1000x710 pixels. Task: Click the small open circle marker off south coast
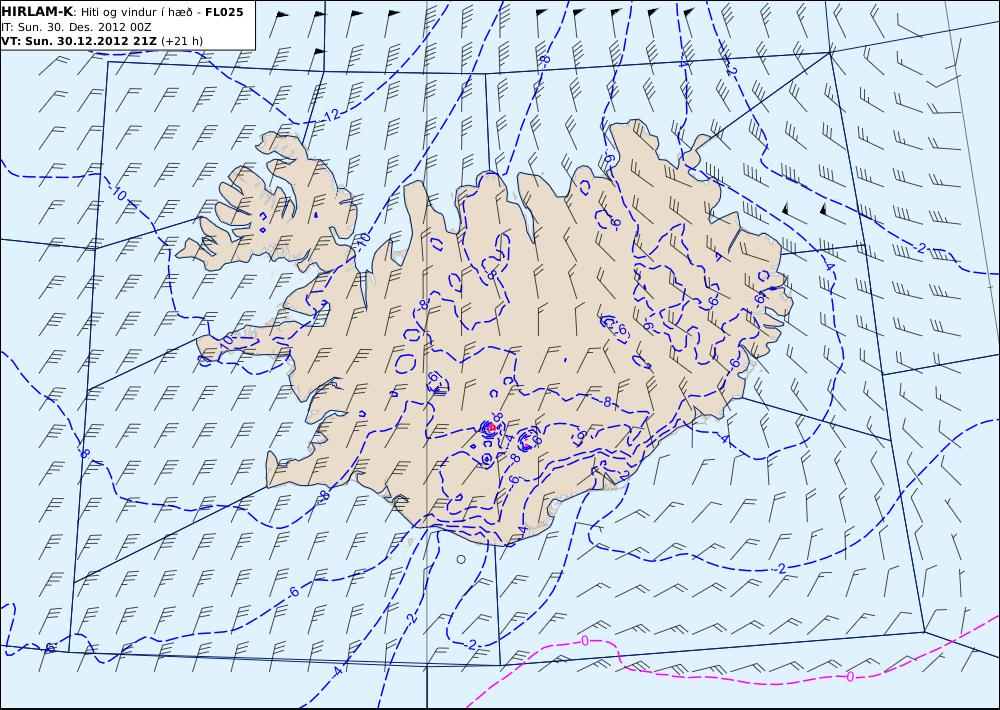461,559
